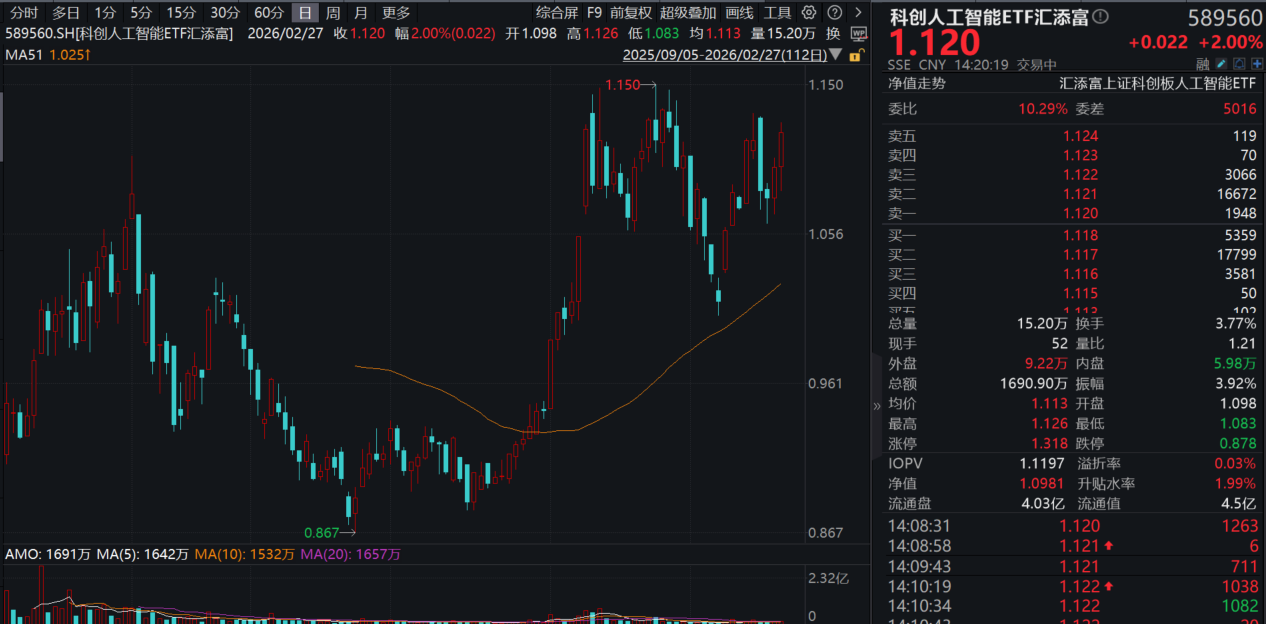
Task: Click the 融 margin trading icon
Action: pos(1203,64)
